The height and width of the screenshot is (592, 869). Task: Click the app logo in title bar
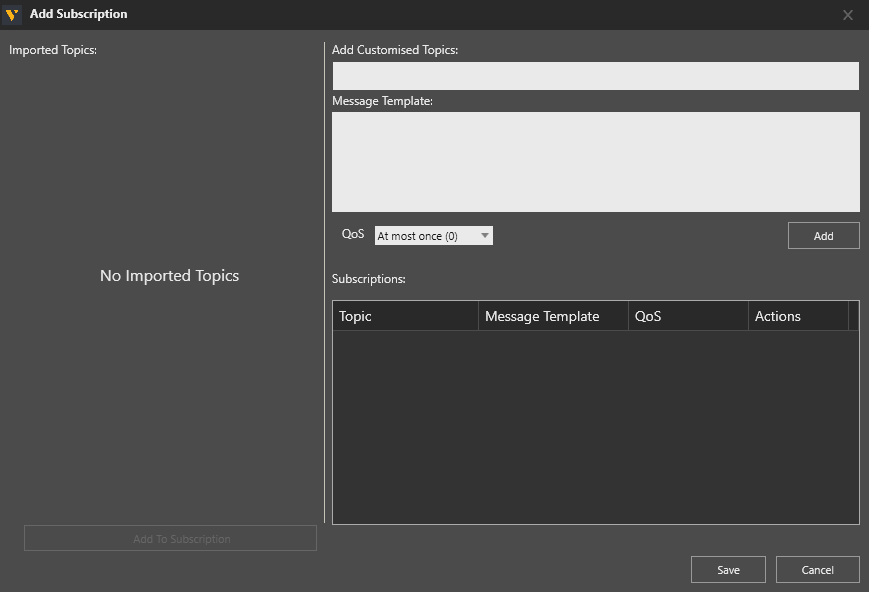click(x=12, y=15)
